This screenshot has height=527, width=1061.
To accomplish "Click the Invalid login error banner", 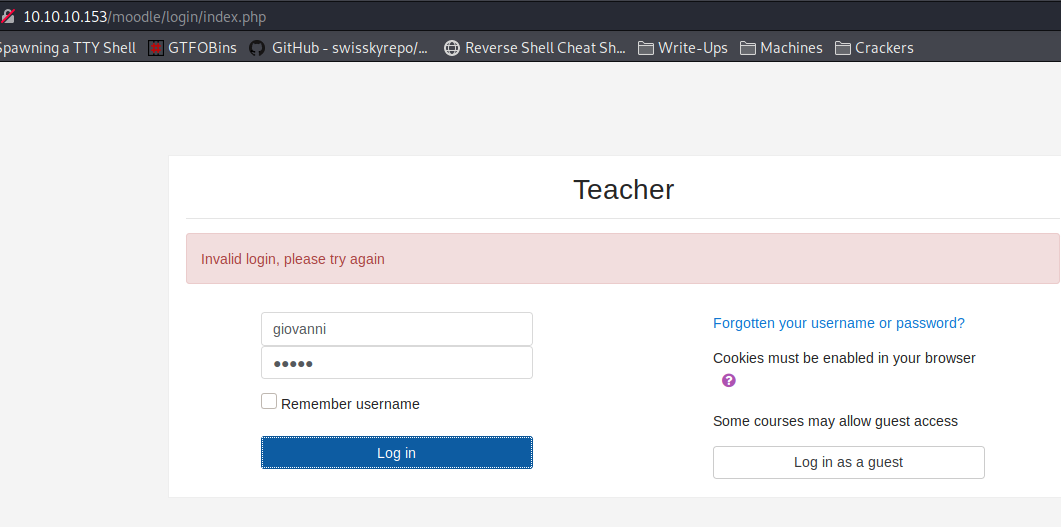I will point(623,258).
